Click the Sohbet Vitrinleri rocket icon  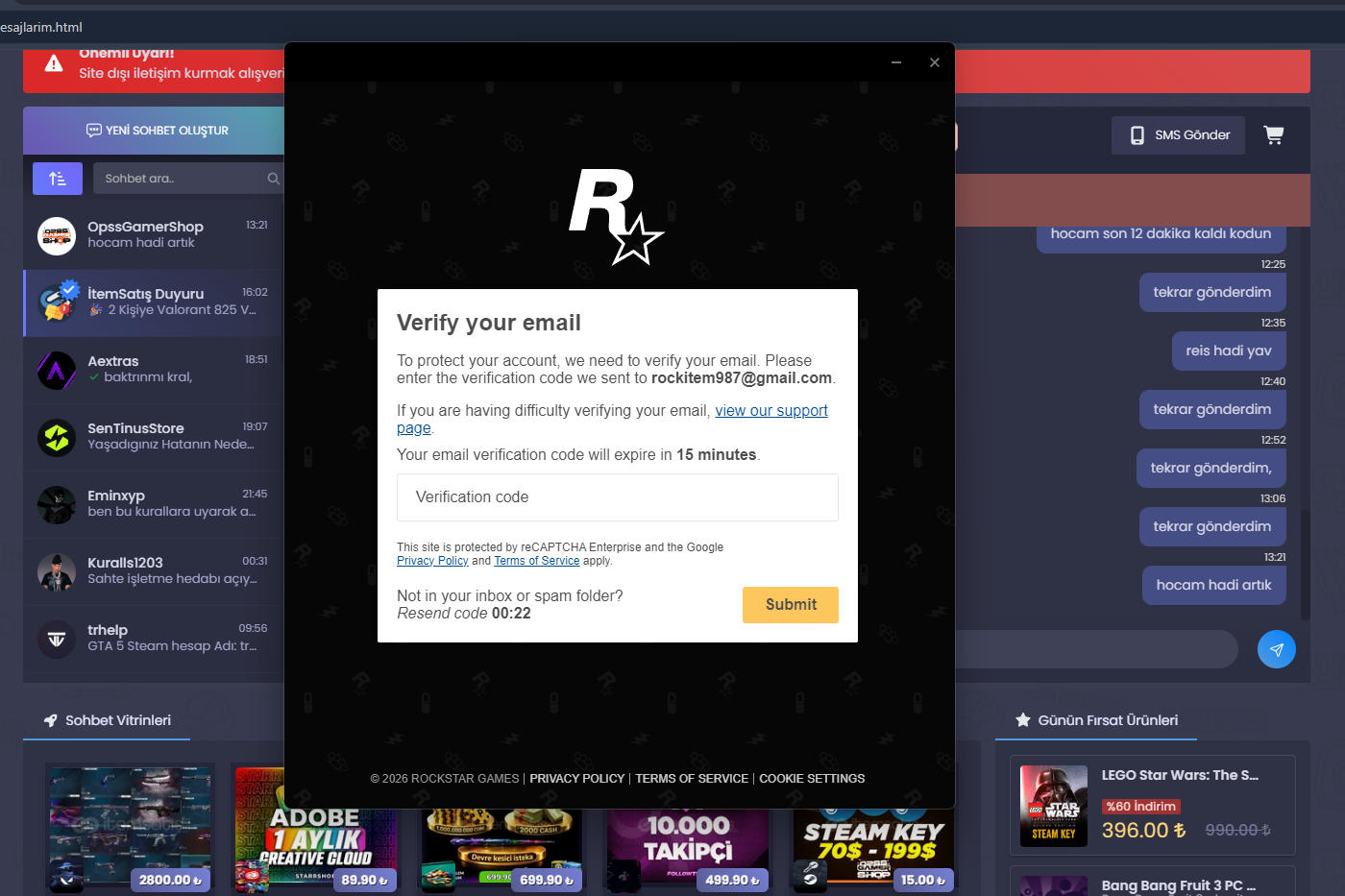pos(51,720)
